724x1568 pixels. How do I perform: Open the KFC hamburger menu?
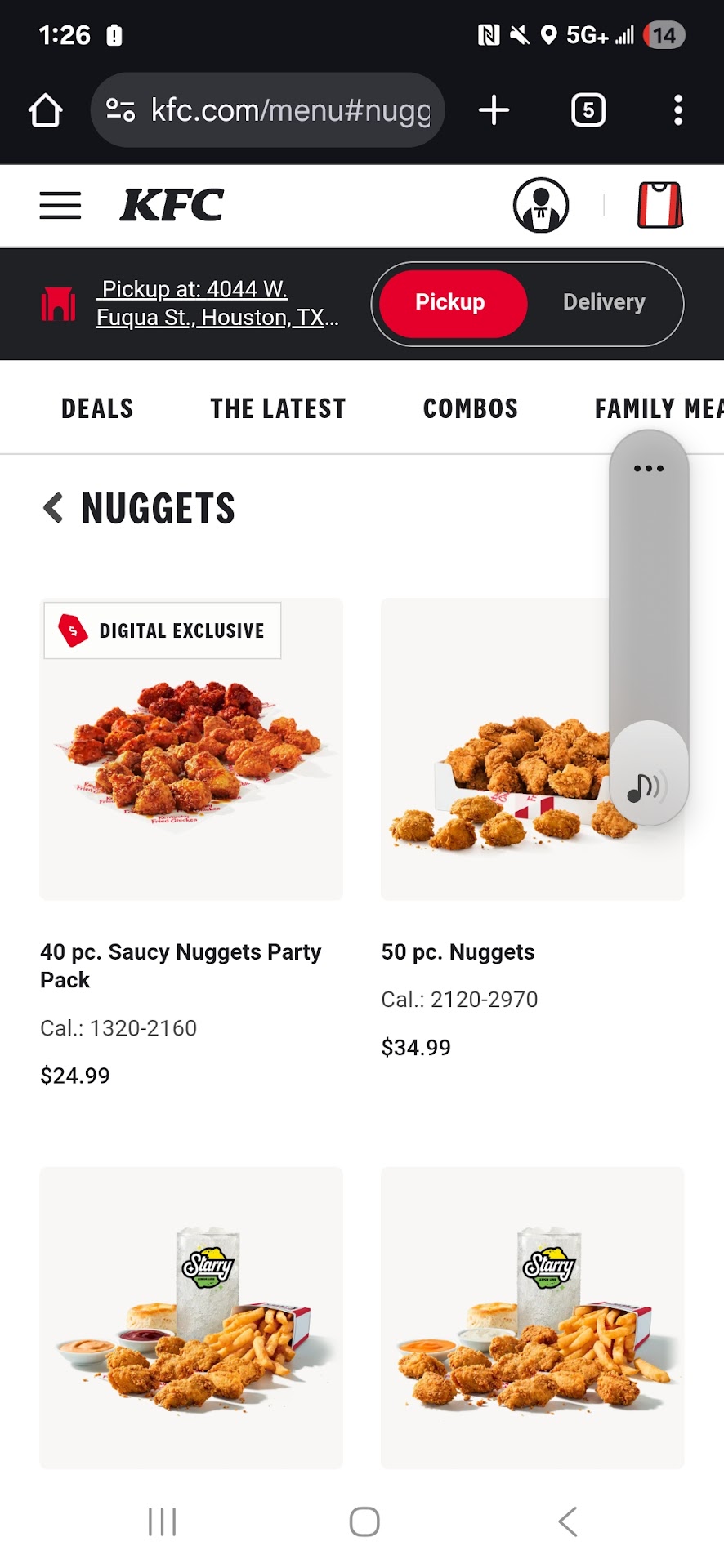60,206
